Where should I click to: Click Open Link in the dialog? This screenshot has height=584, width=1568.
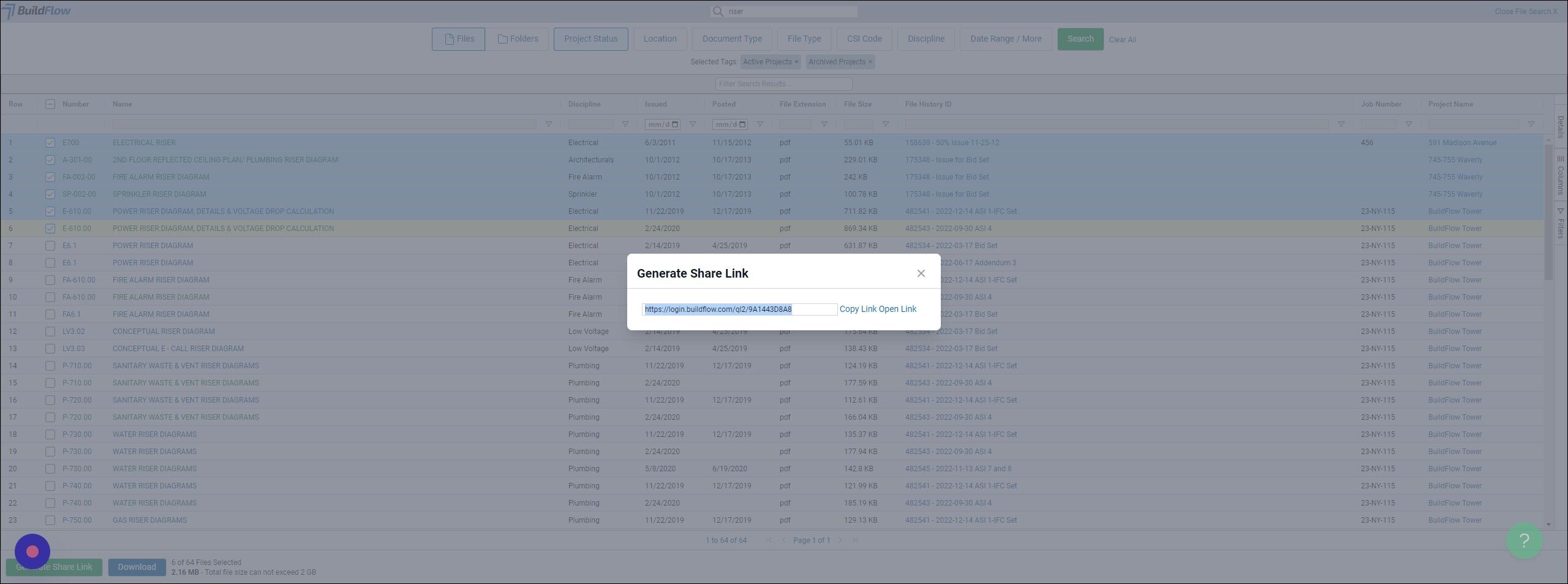tap(898, 309)
